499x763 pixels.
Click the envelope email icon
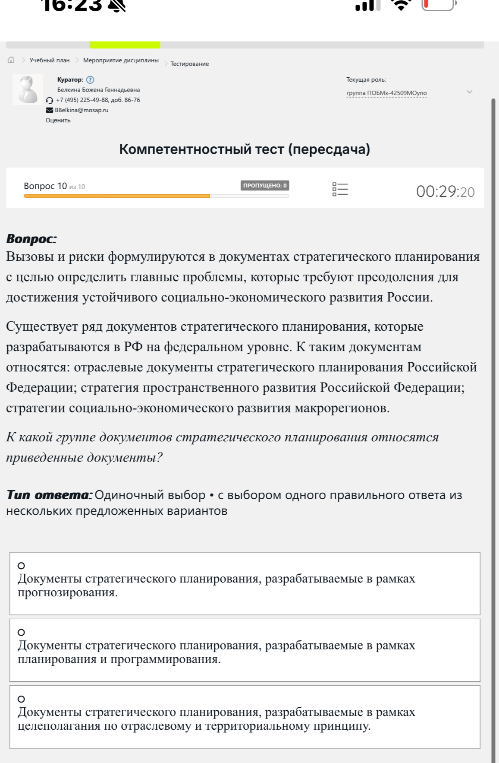49,110
